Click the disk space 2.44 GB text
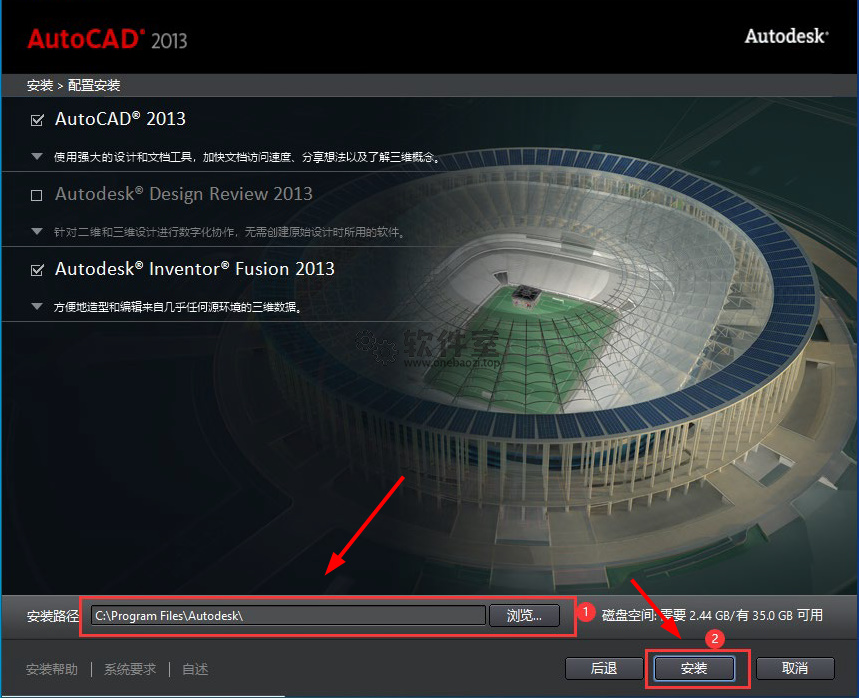 (712, 615)
